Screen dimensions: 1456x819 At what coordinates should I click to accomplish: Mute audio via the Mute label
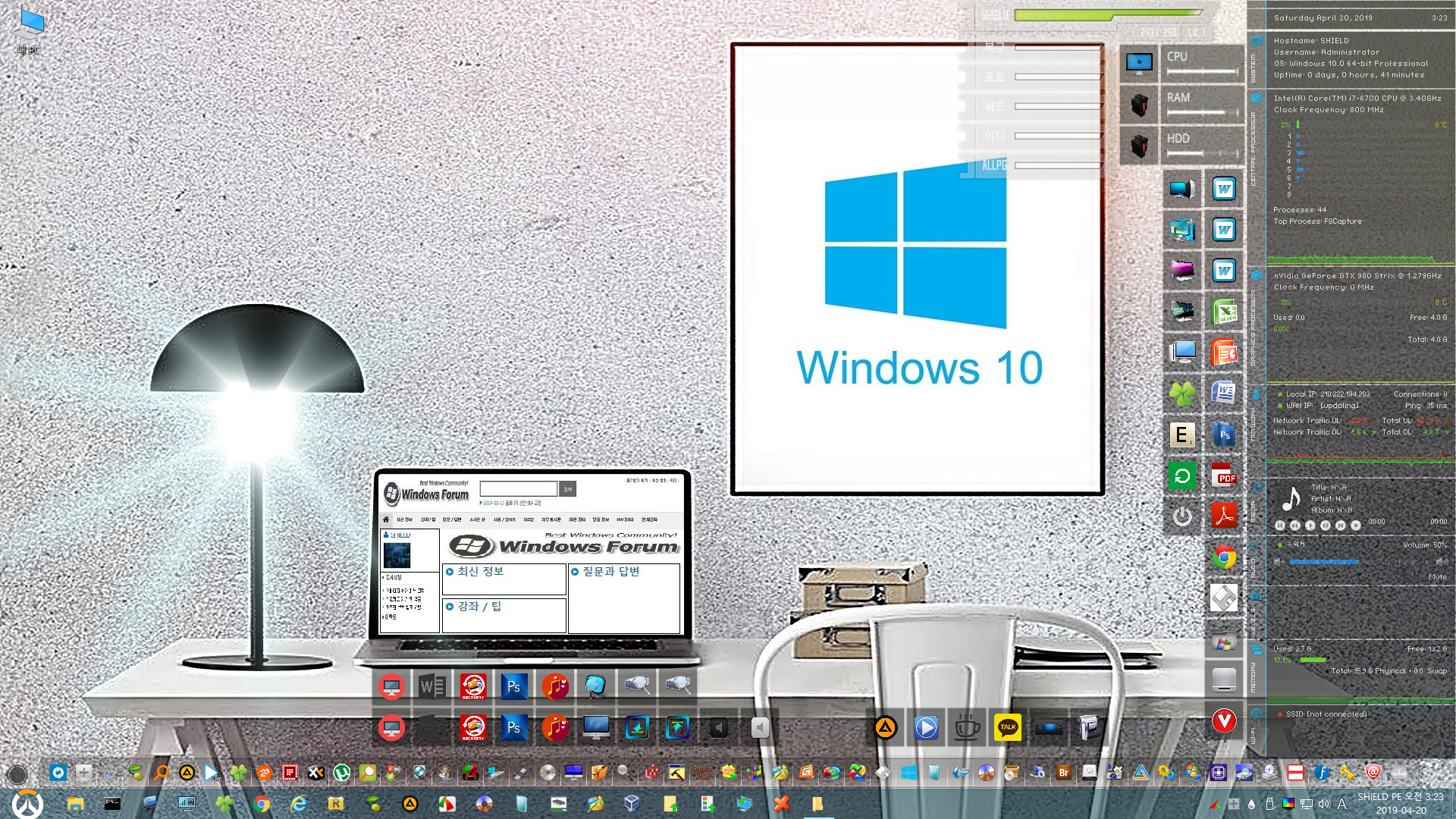1437,577
